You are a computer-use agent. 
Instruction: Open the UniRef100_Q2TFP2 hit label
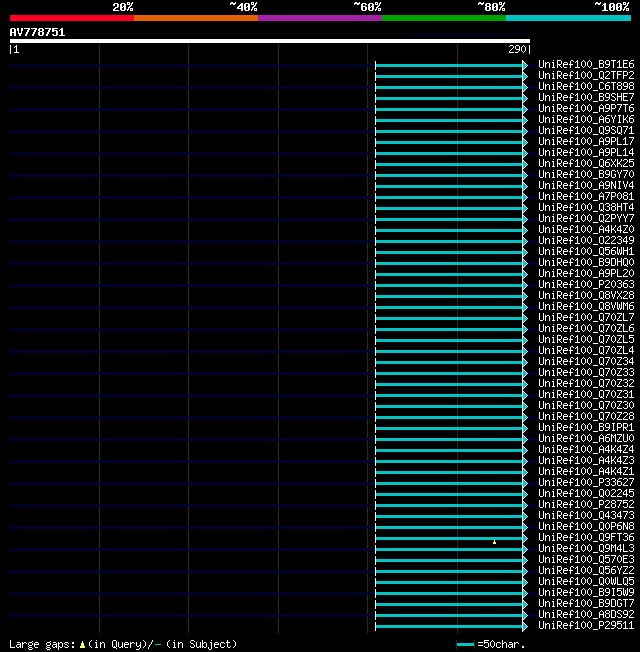pos(586,75)
